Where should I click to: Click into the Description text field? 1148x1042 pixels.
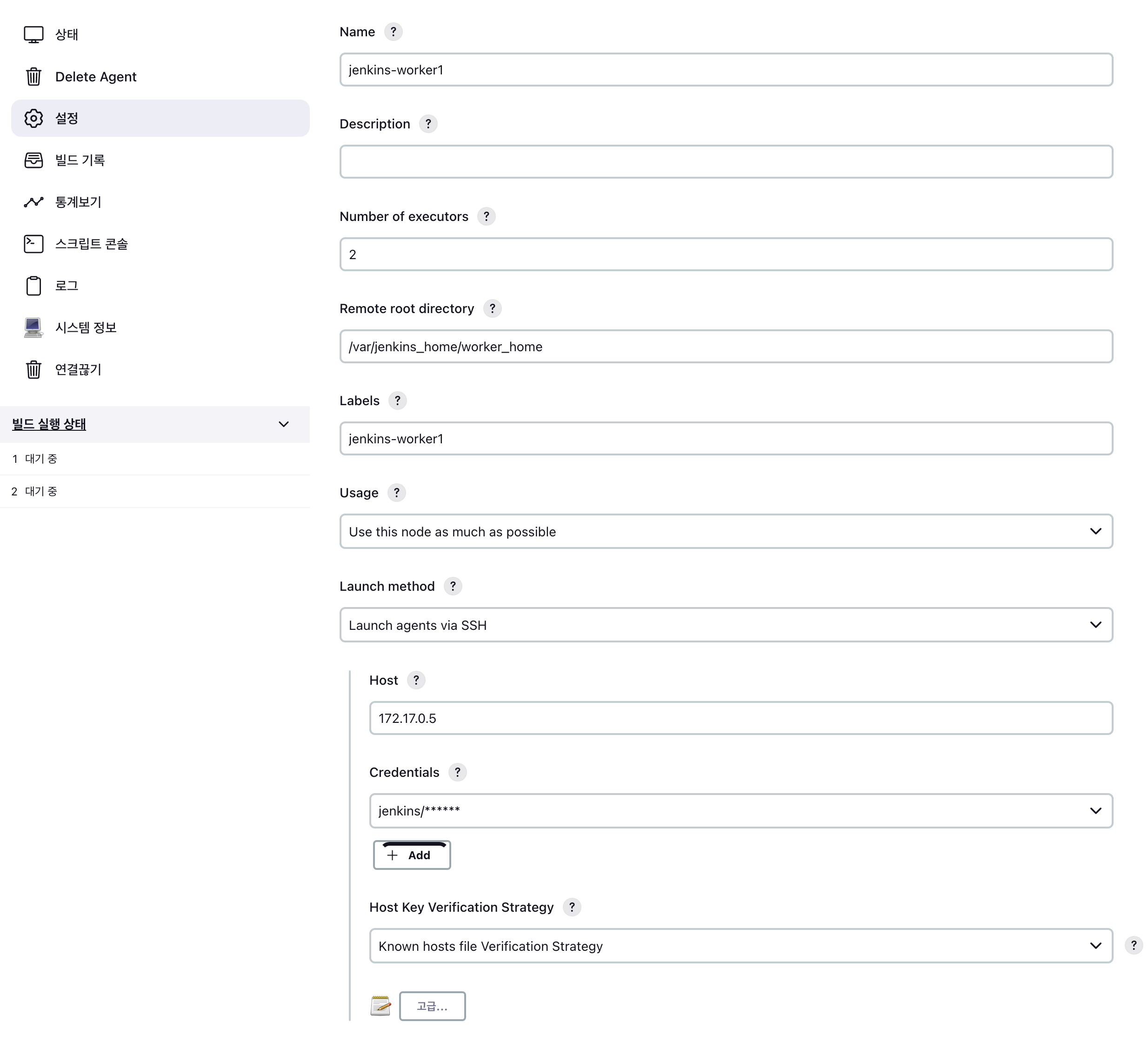[726, 162]
